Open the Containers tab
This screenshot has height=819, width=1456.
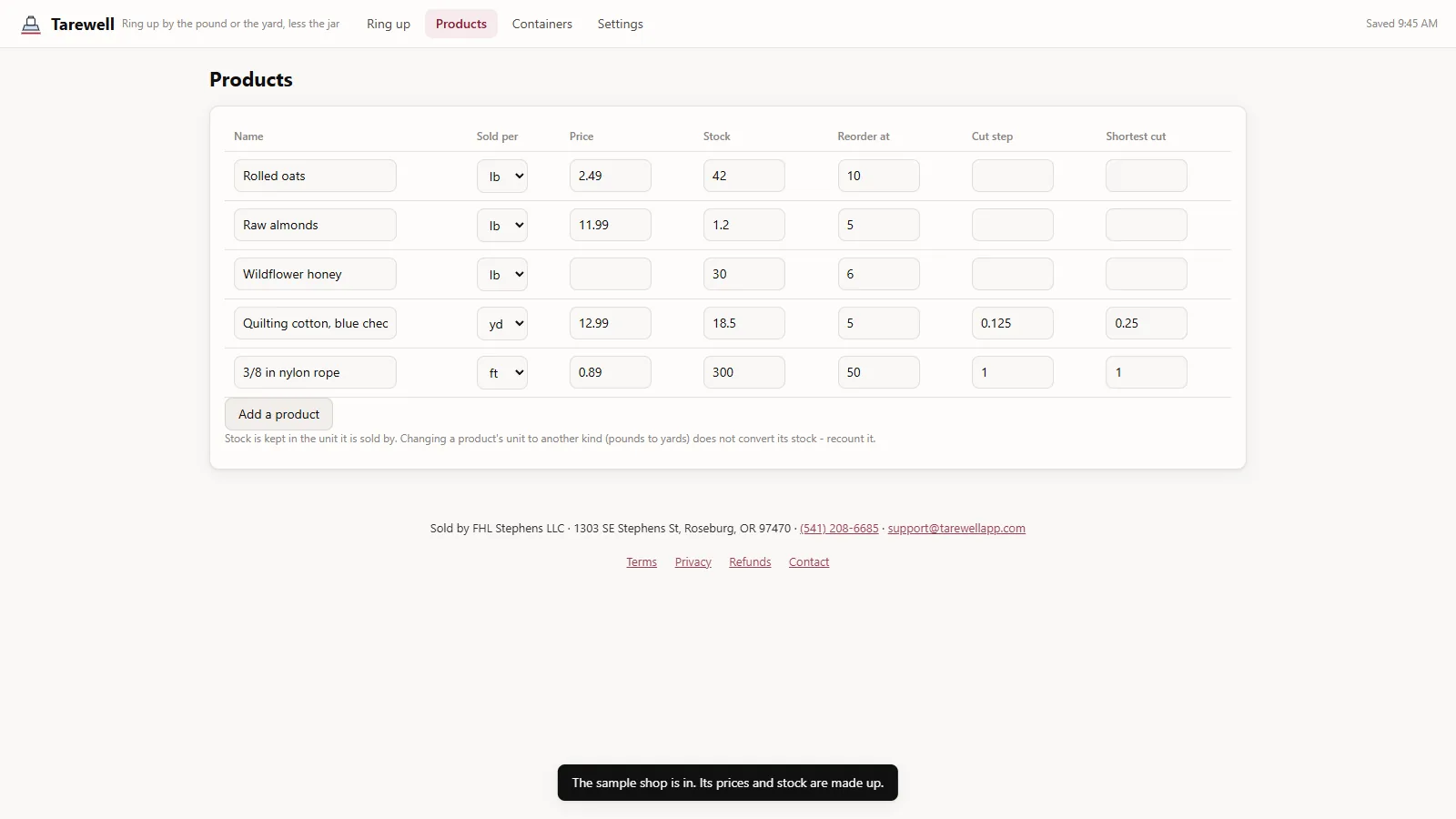542,24
